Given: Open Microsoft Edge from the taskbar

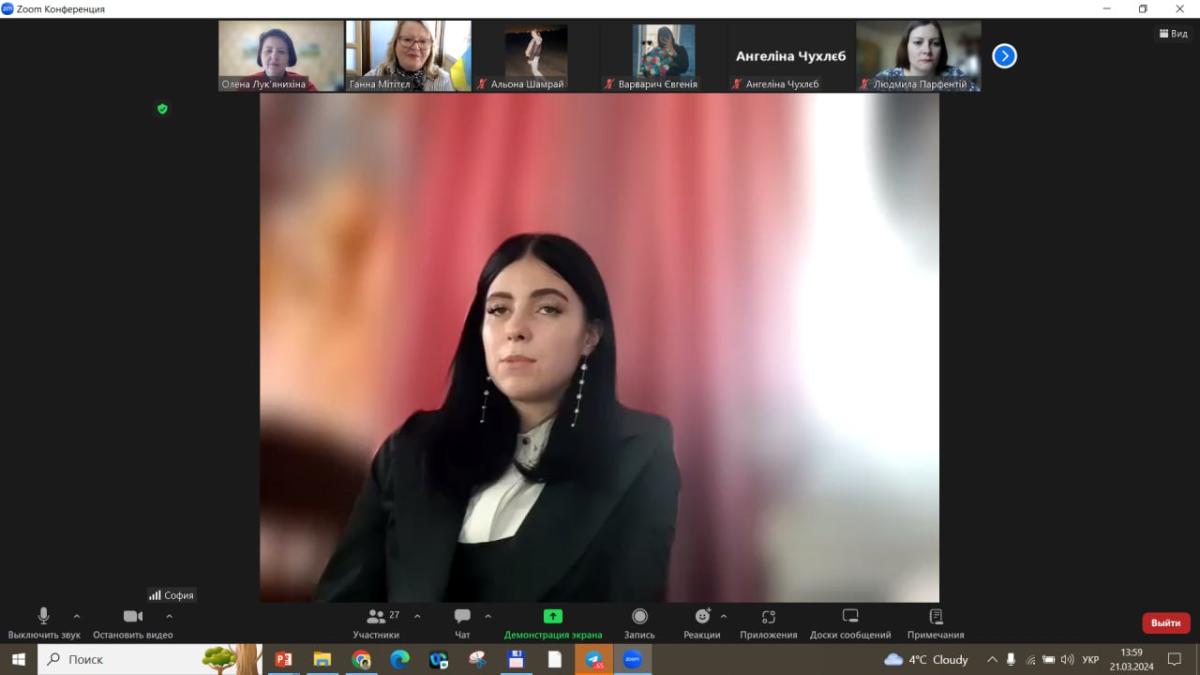Looking at the screenshot, I should click(x=400, y=659).
